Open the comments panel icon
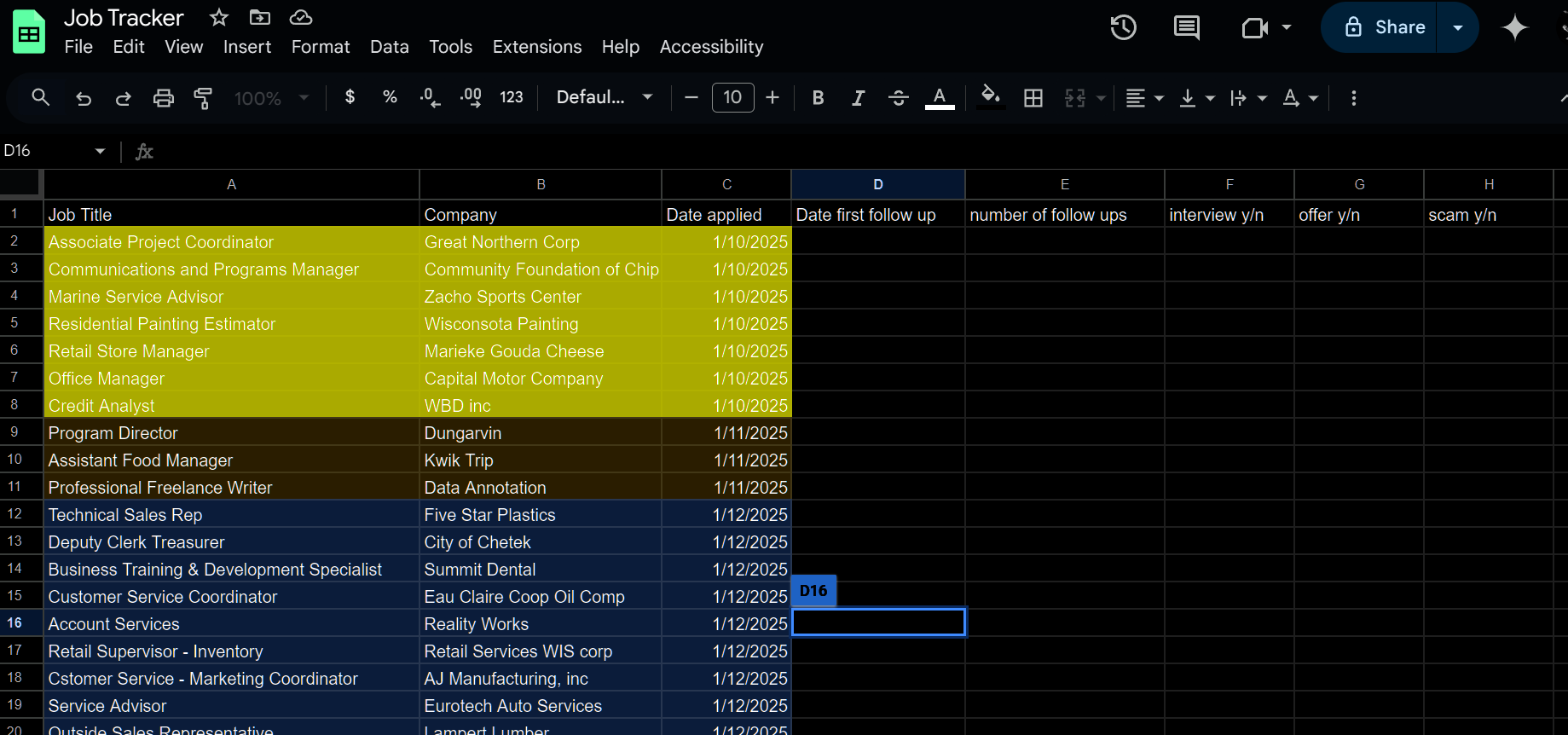 (1186, 27)
